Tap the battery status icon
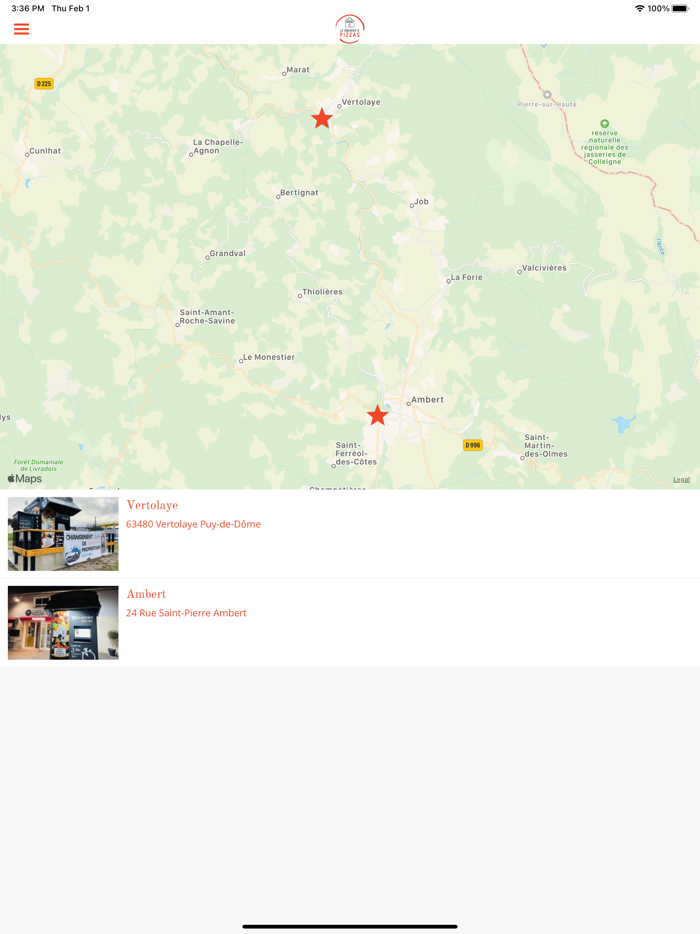Viewport: 700px width, 934px height. point(680,8)
